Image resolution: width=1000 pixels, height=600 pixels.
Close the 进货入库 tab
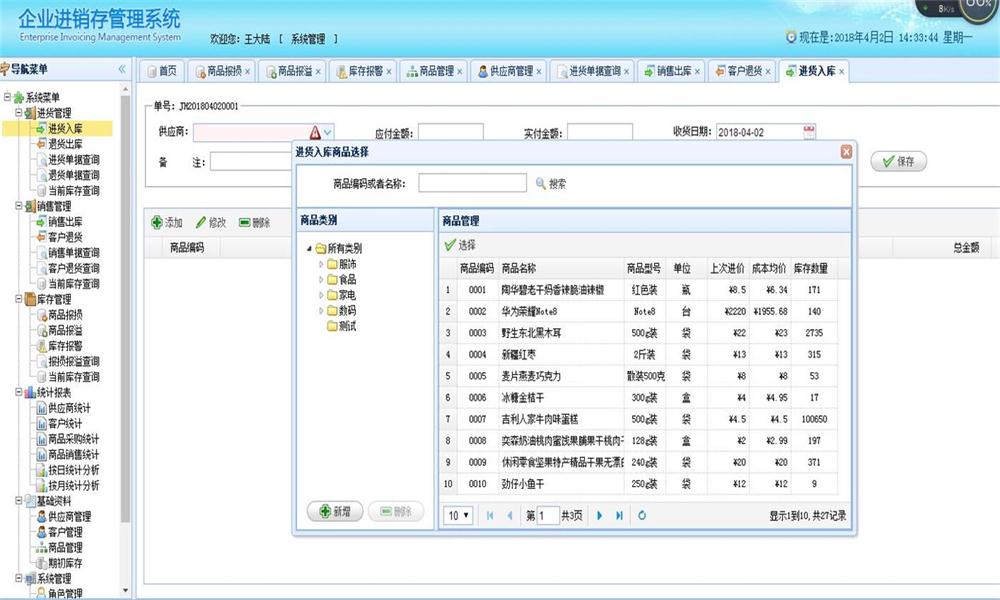842,71
